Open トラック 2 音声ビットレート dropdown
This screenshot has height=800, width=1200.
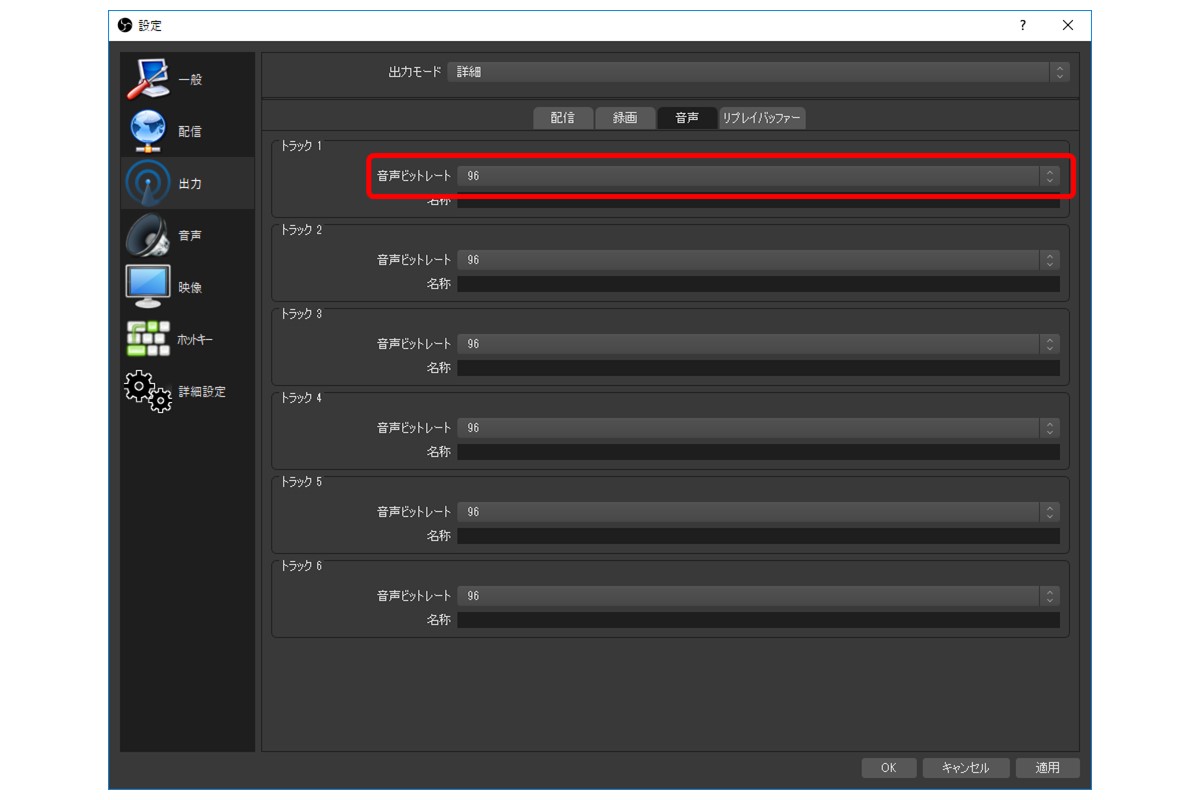[758, 260]
